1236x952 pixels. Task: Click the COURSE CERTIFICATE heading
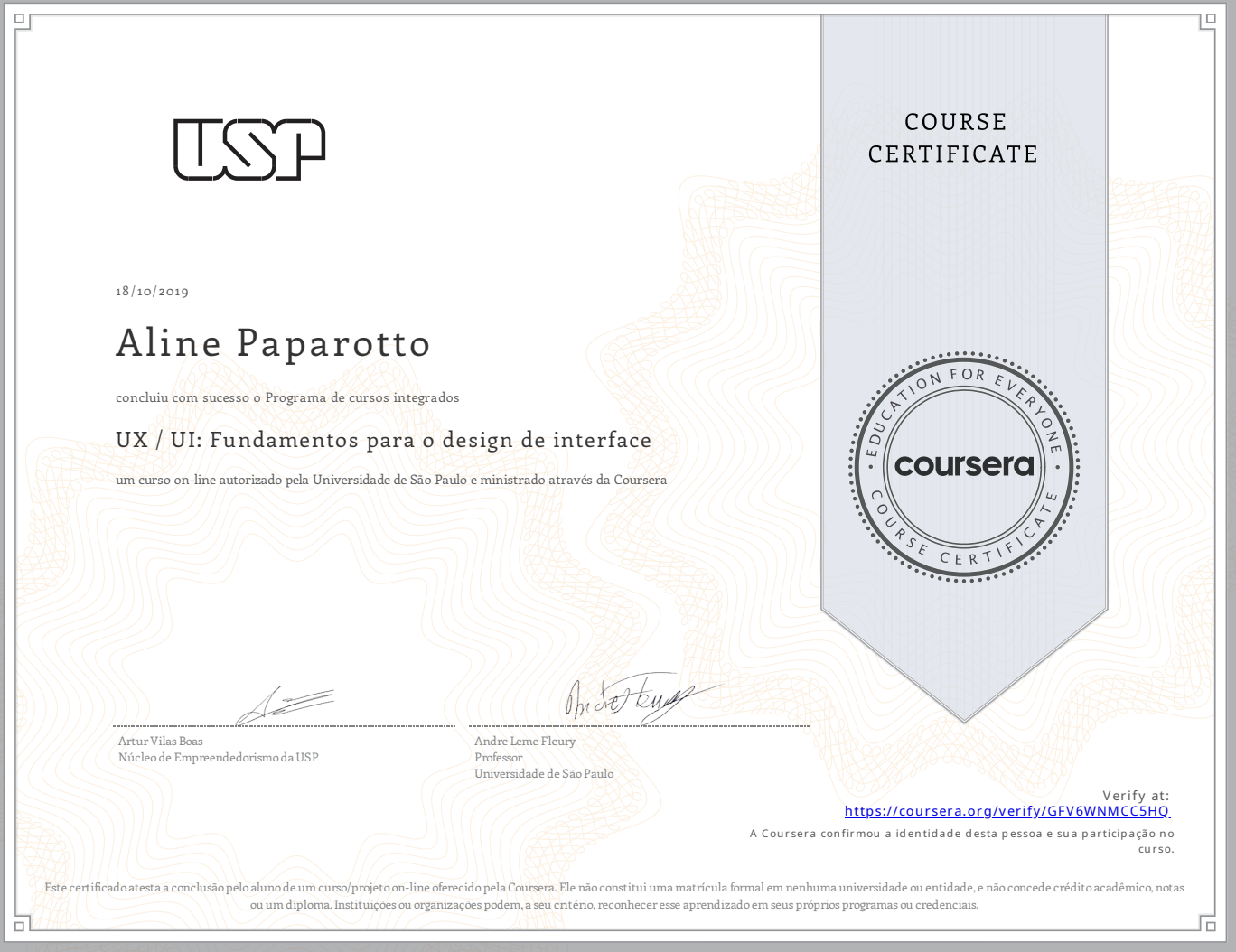953,137
